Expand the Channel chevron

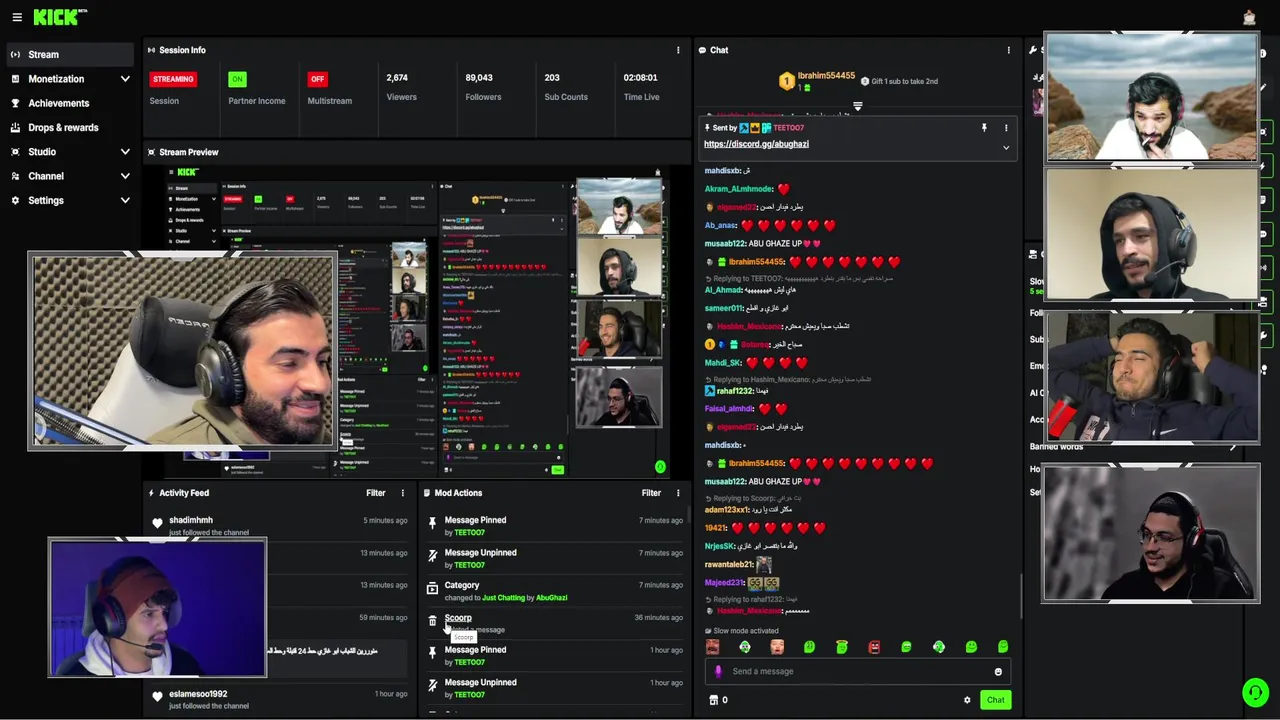(125, 176)
